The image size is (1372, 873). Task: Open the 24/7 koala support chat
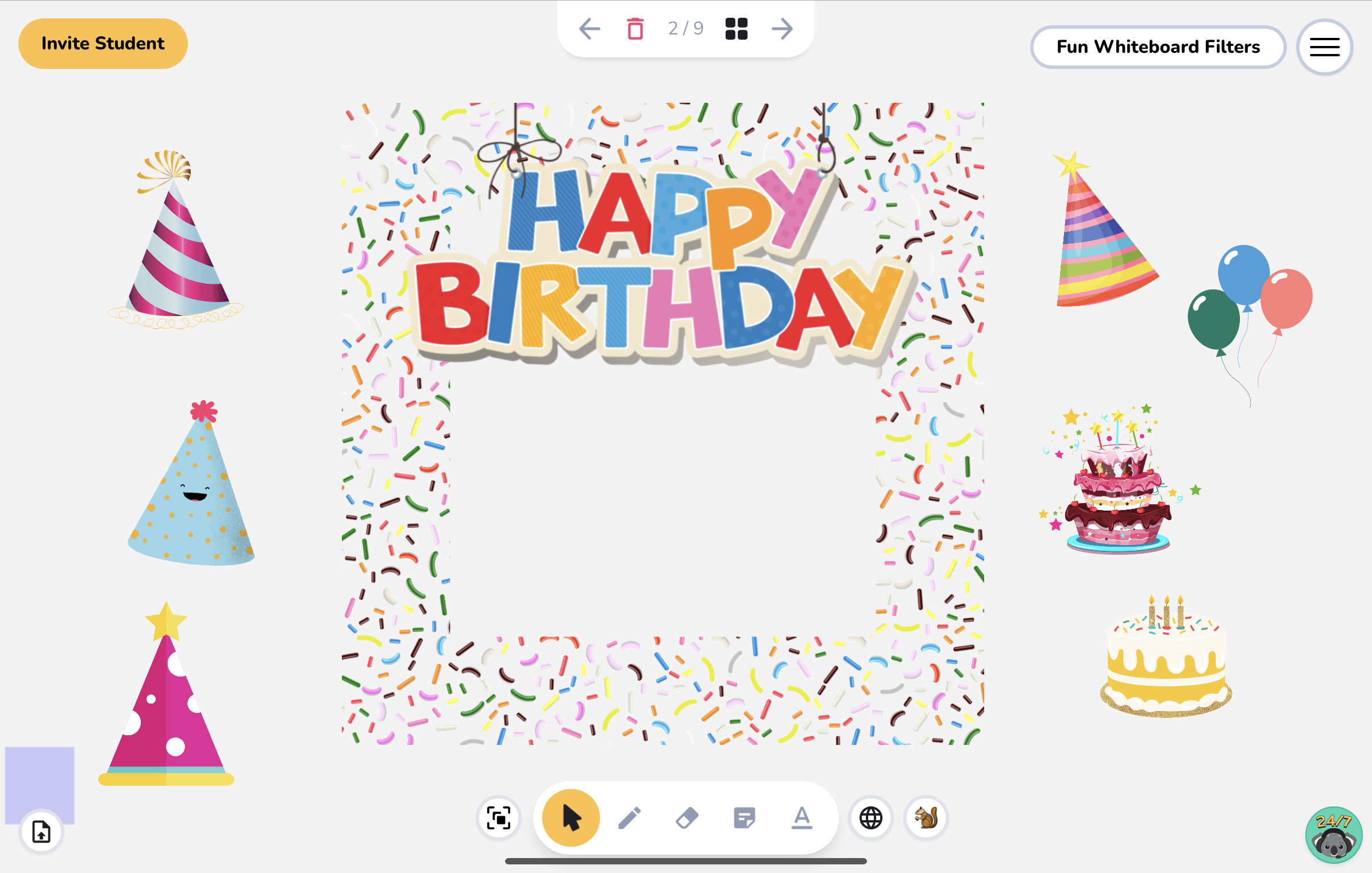pos(1333,836)
